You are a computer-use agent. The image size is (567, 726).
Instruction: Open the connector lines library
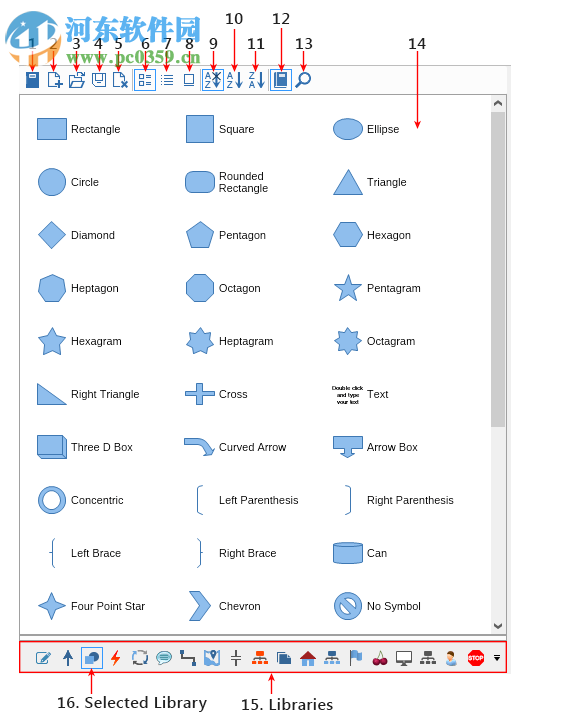(188, 657)
